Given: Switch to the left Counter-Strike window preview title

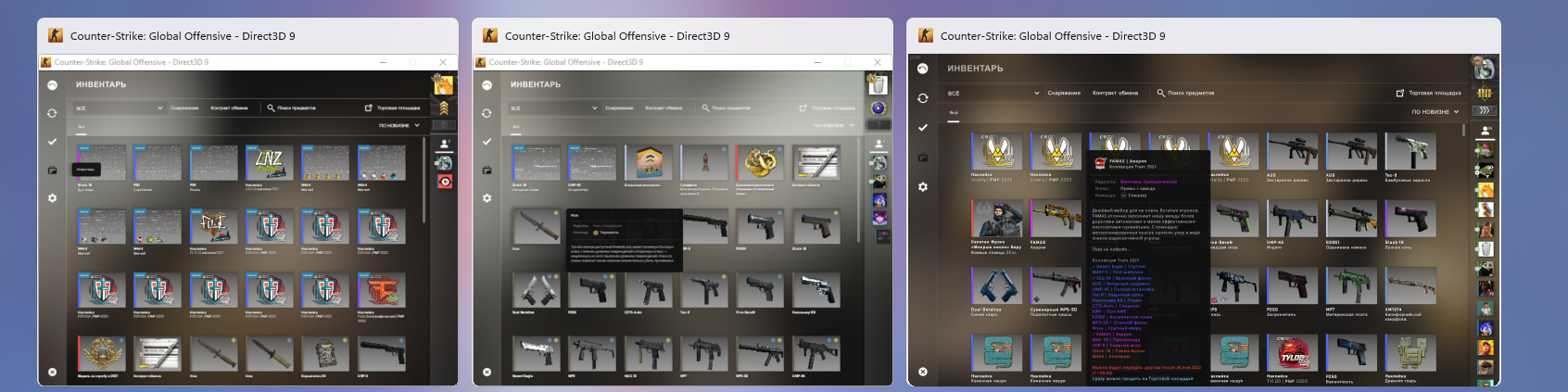Looking at the screenshot, I should pyautogui.click(x=183, y=36).
